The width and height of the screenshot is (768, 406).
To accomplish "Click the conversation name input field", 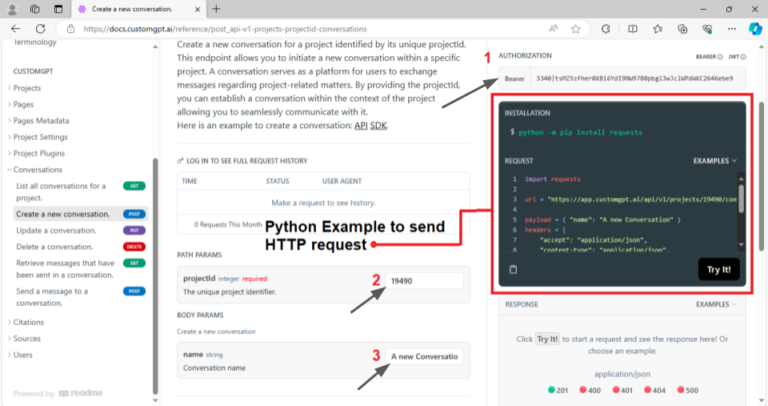I will [424, 357].
